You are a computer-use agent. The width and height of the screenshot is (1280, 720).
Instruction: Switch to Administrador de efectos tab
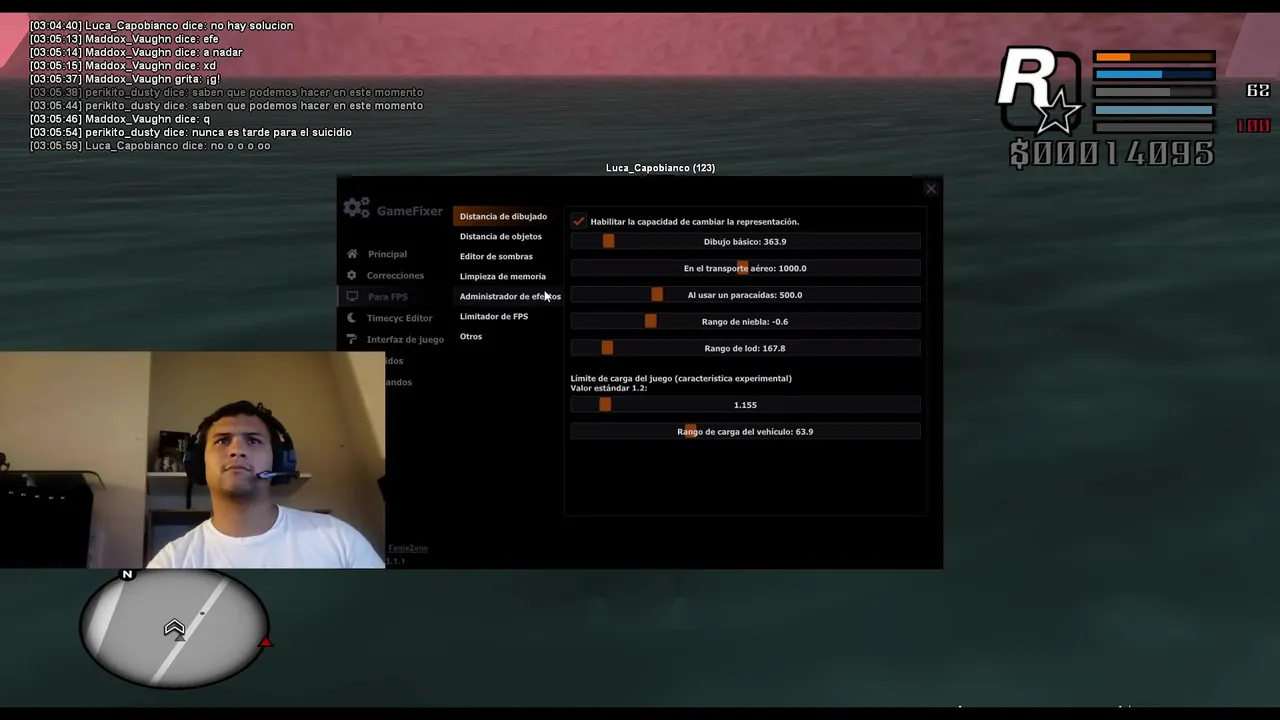pos(510,296)
